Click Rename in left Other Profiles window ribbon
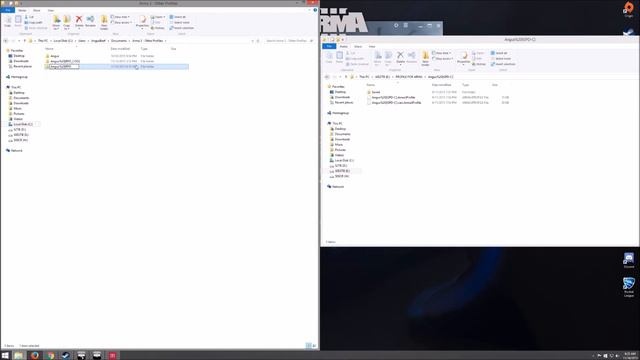This screenshot has height=360, width=640. 90,21
